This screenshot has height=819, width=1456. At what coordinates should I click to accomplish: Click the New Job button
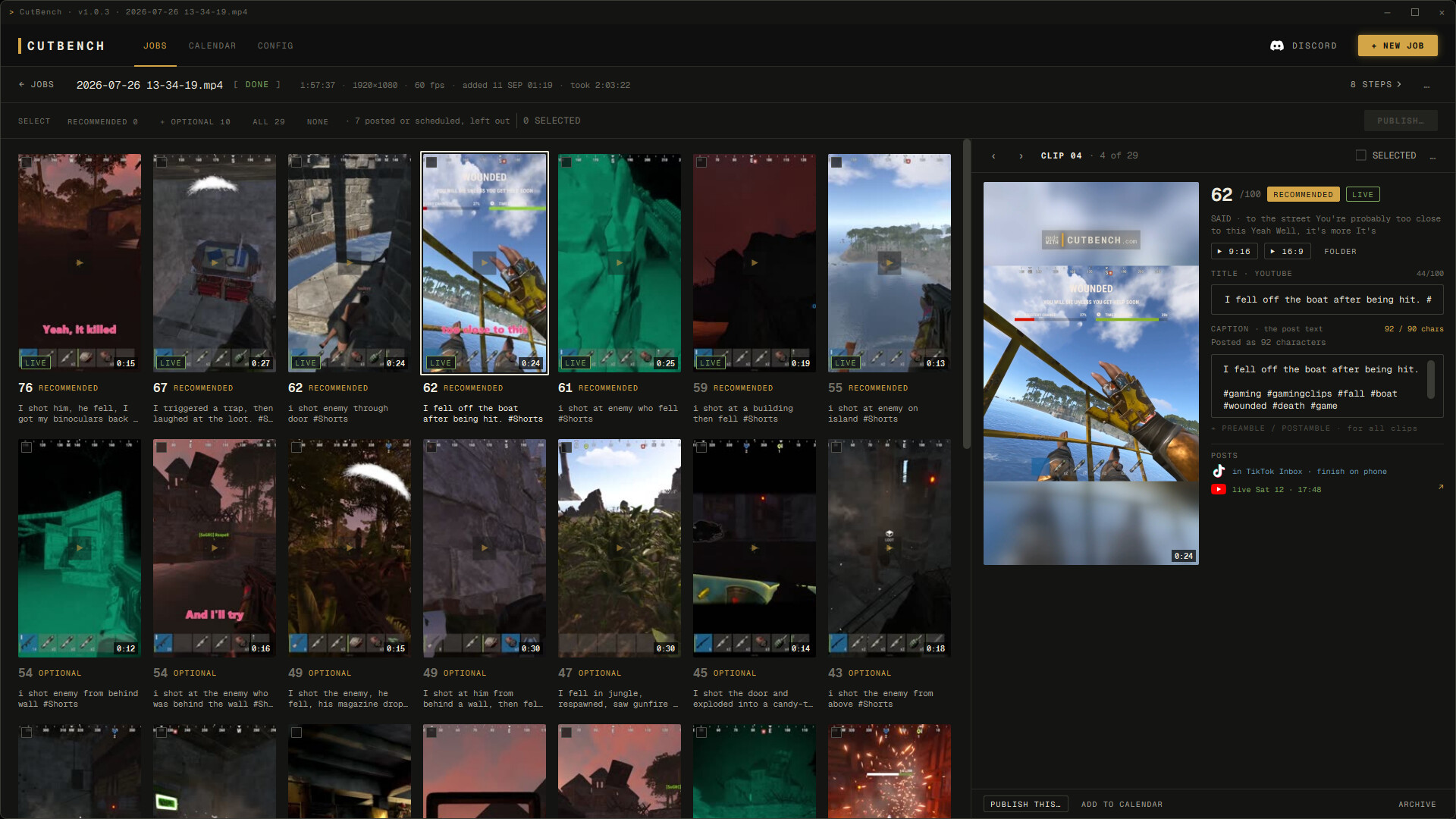tap(1398, 45)
